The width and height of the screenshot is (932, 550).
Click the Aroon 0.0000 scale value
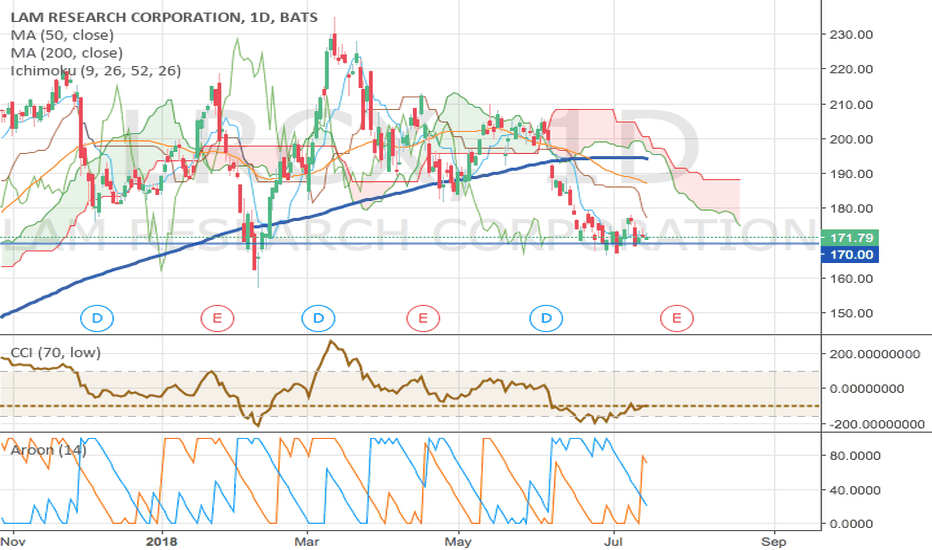click(x=852, y=524)
